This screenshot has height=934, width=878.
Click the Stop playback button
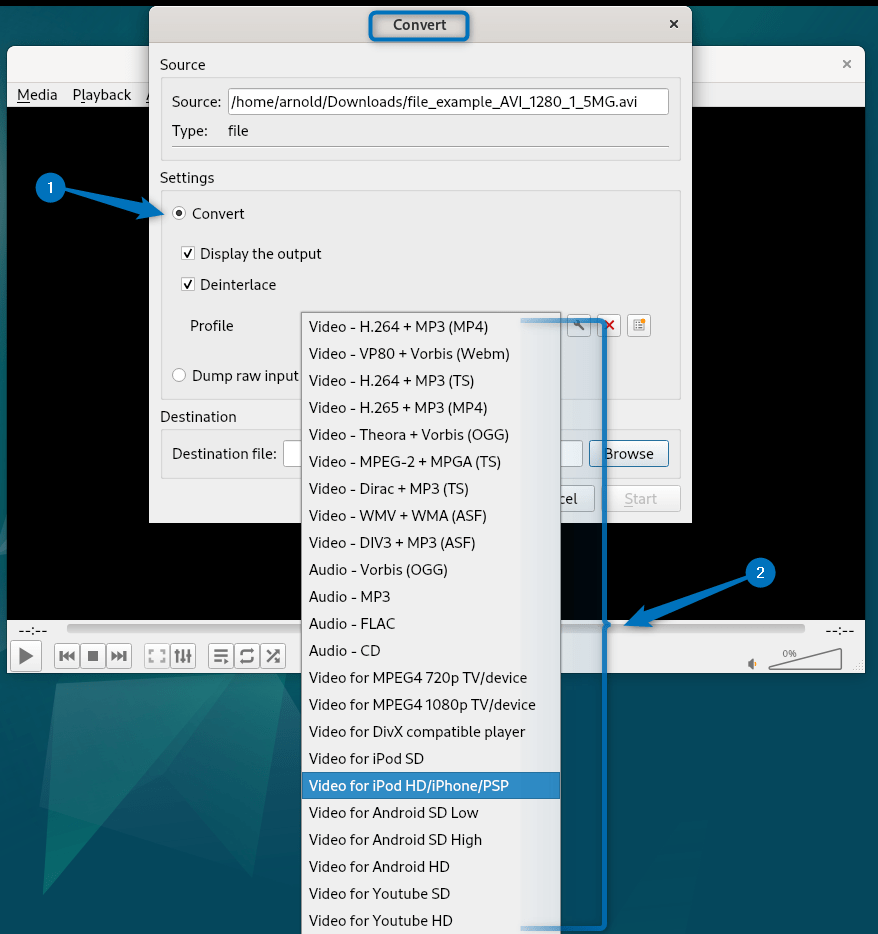point(93,656)
